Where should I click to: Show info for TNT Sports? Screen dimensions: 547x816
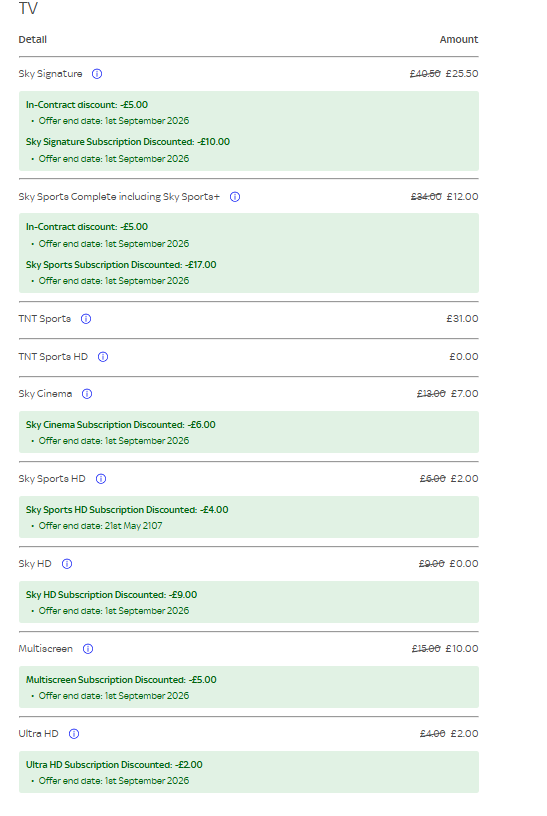86,318
